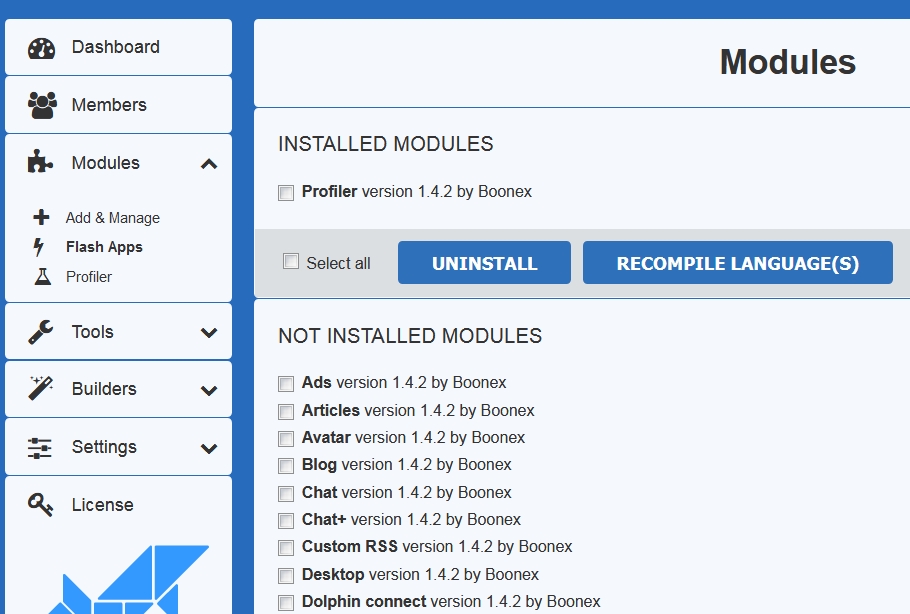
Task: Click the Tools wrench icon
Action: (41, 332)
